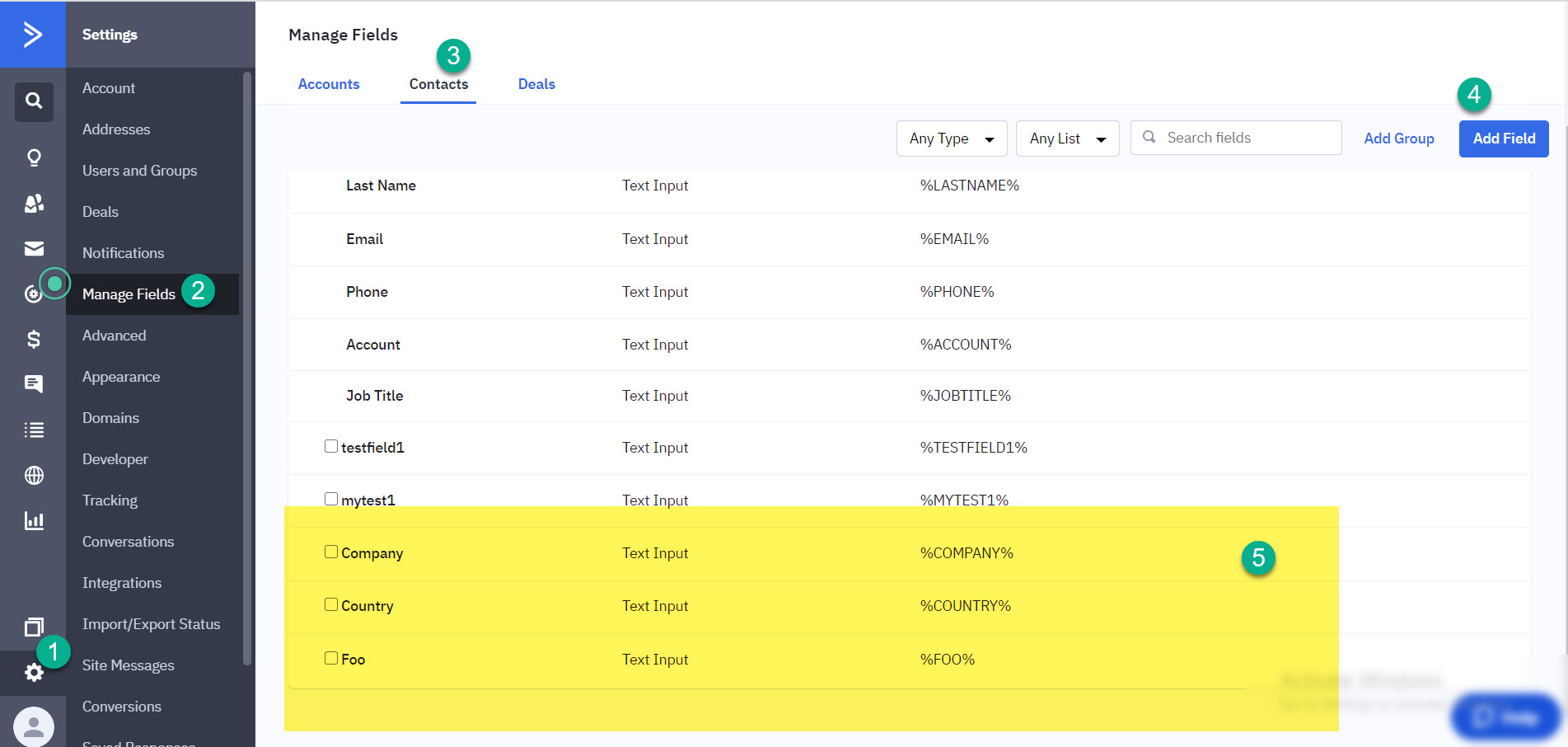Viewport: 1568px width, 747px height.
Task: Open Conversations settings item
Action: [x=128, y=542]
